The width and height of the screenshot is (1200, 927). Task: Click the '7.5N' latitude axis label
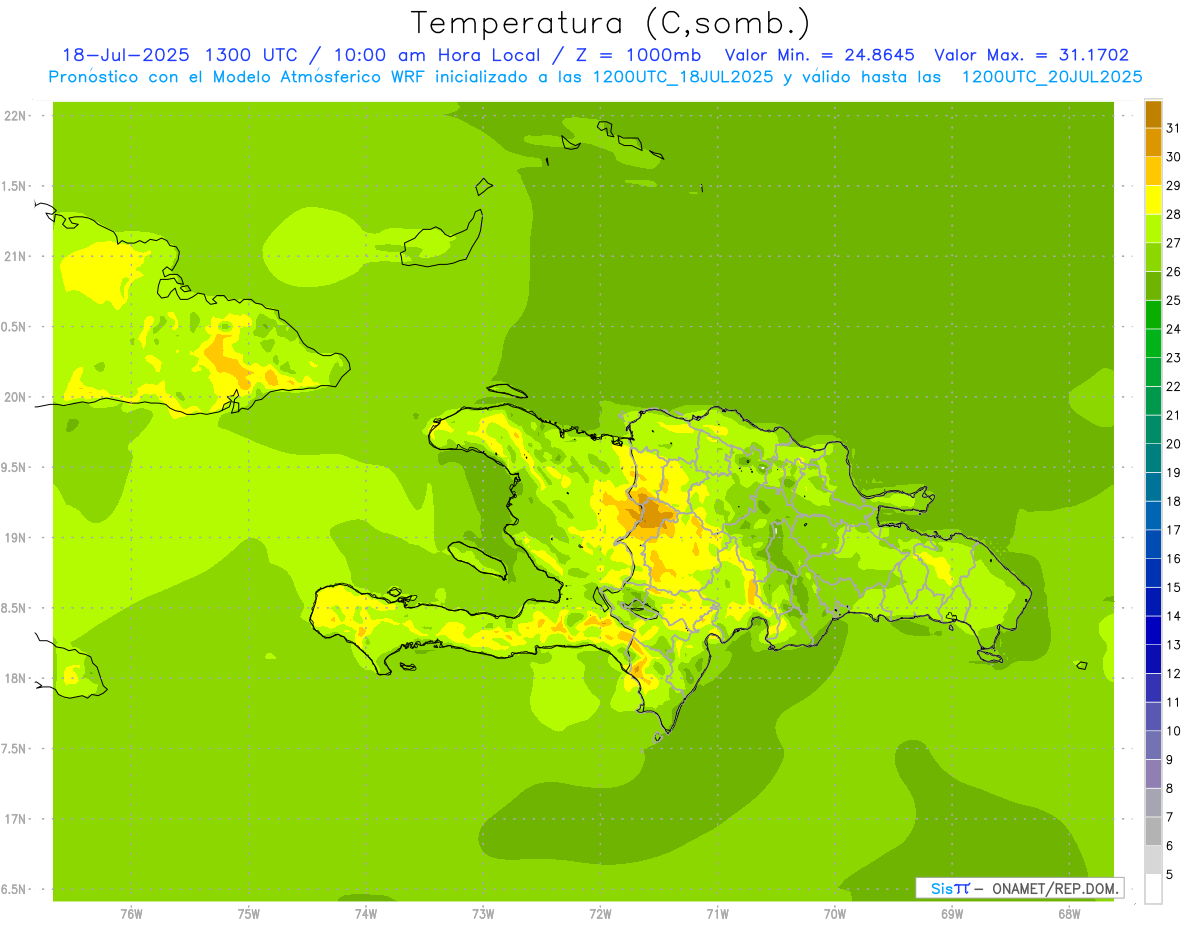(x=14, y=748)
